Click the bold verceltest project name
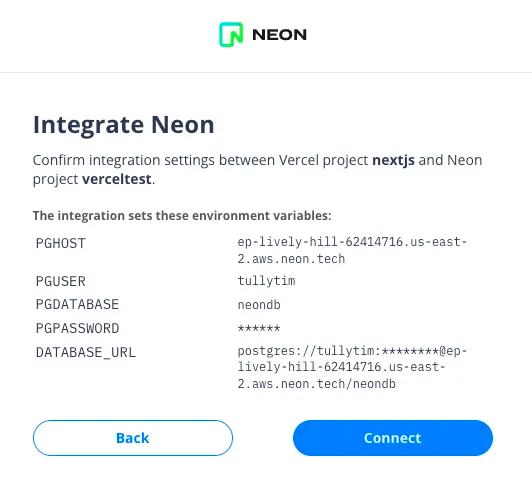The height and width of the screenshot is (488, 532). coord(117,179)
